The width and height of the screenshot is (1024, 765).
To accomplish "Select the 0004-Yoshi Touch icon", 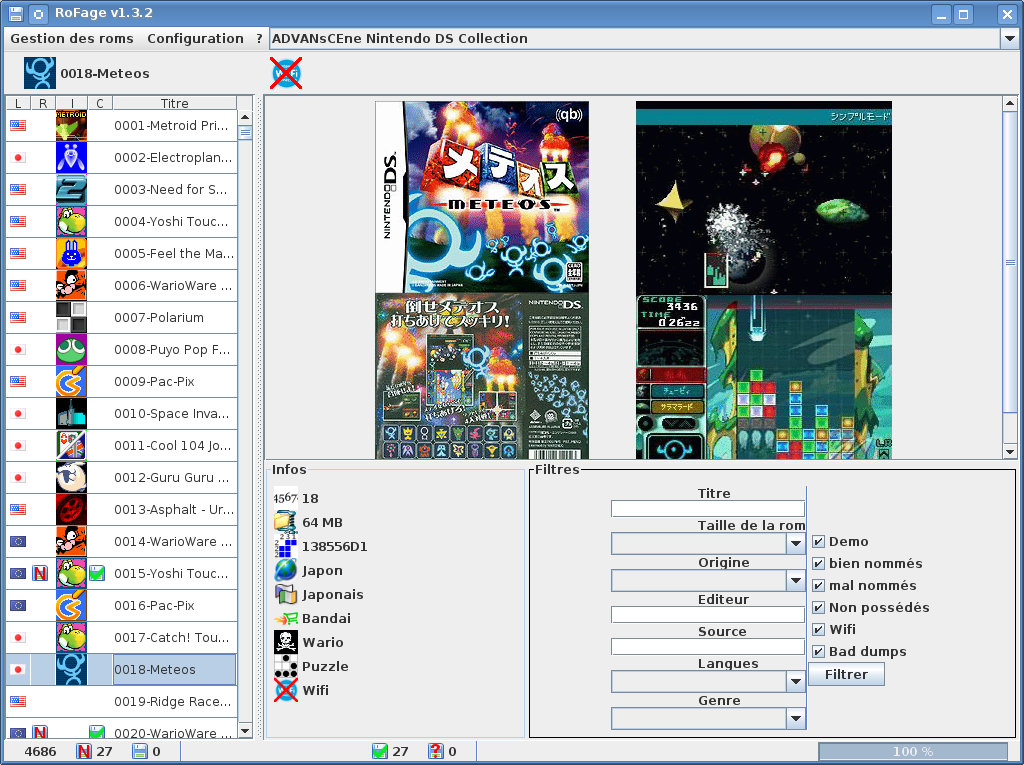I will pos(71,221).
